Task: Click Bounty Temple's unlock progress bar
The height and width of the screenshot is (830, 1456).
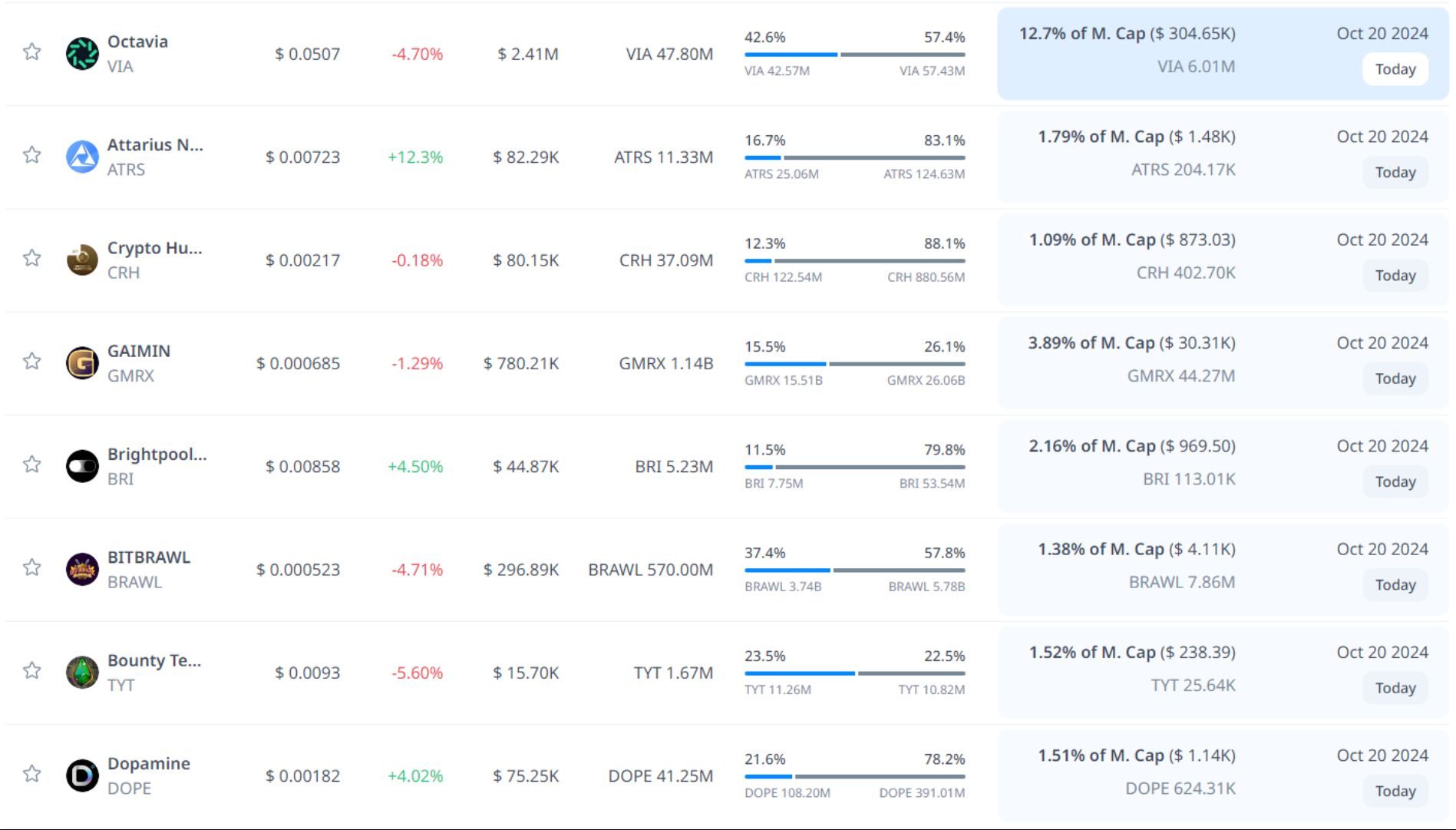Action: 854,673
